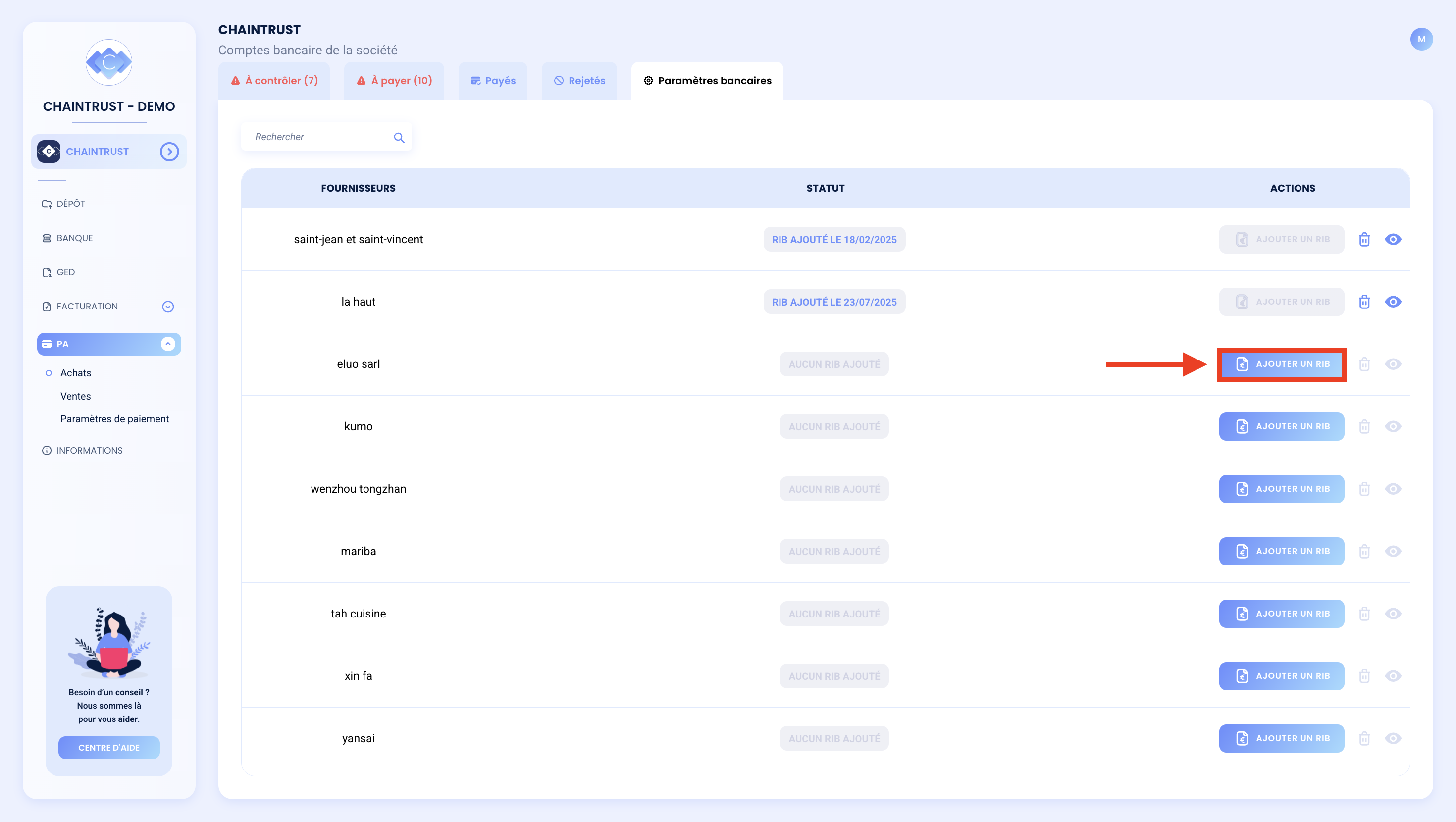Add a RIB for tah cuisine
This screenshot has height=822, width=1456.
(1281, 614)
